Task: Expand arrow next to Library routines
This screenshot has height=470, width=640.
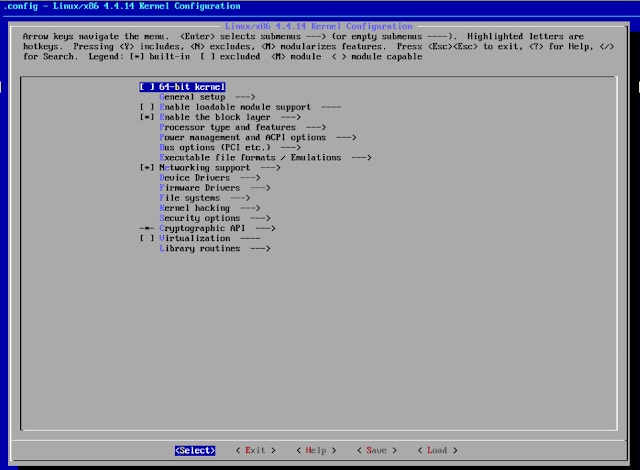Action: 260,248
